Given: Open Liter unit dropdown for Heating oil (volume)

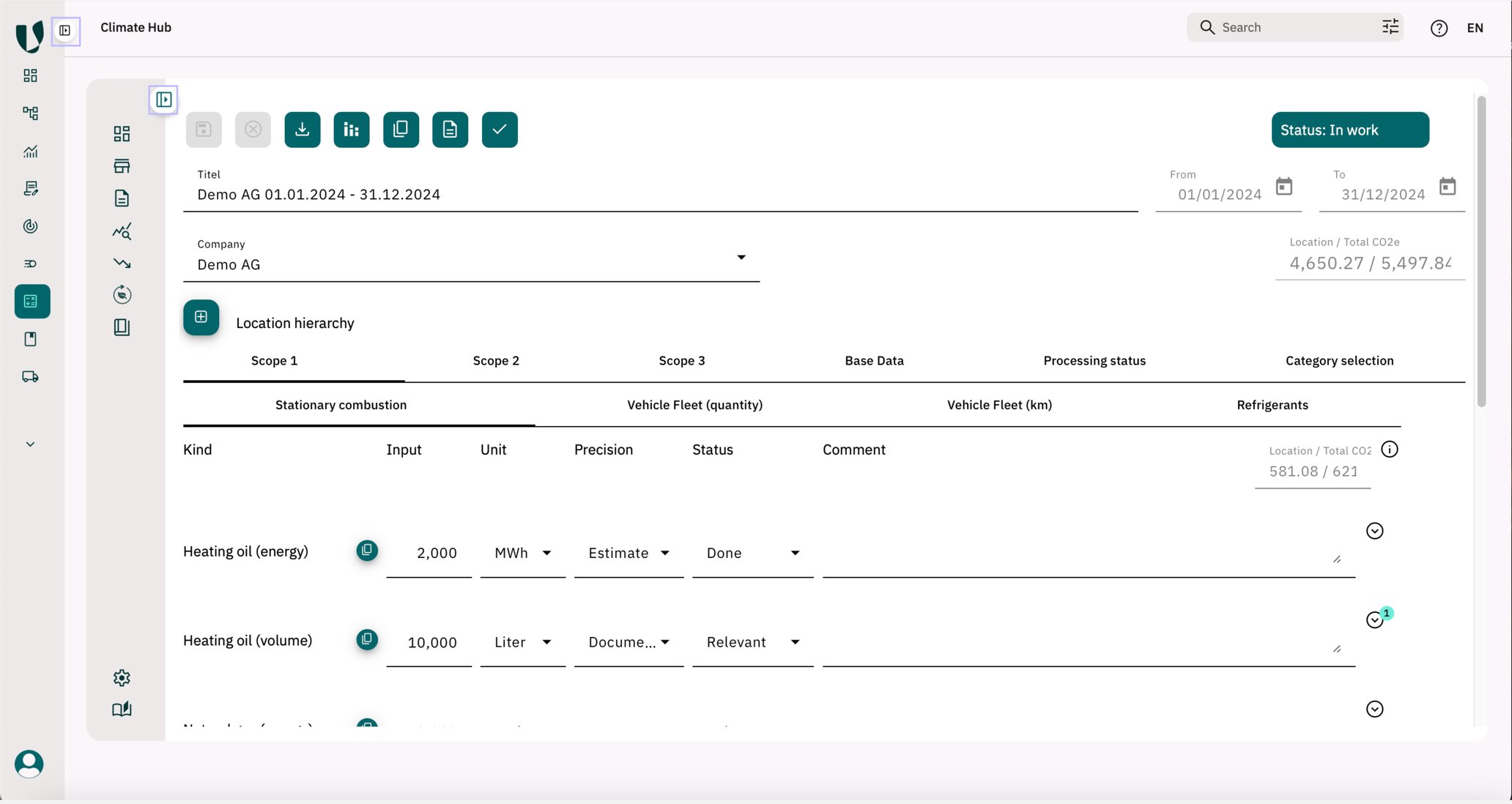Looking at the screenshot, I should [x=522, y=642].
